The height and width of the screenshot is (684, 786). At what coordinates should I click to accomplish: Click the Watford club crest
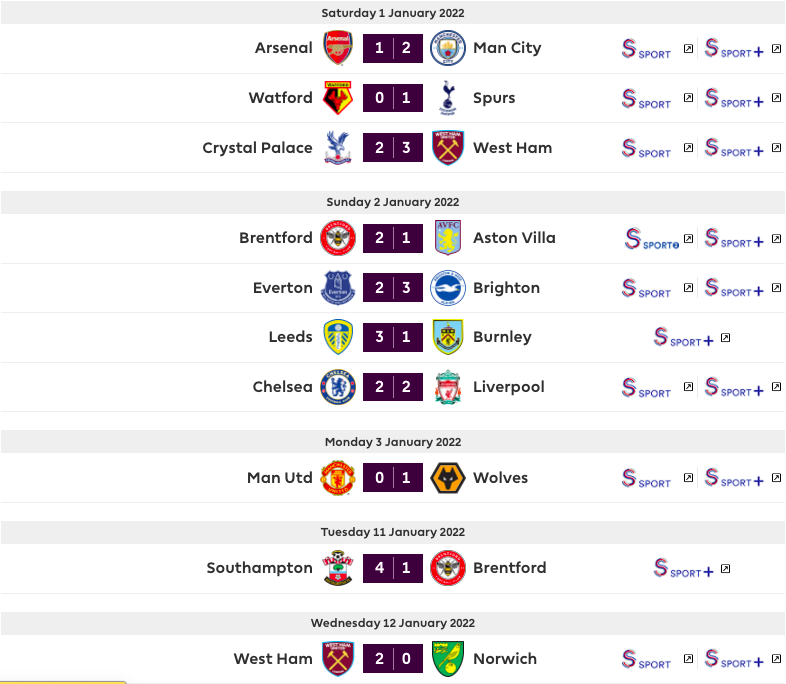(338, 98)
